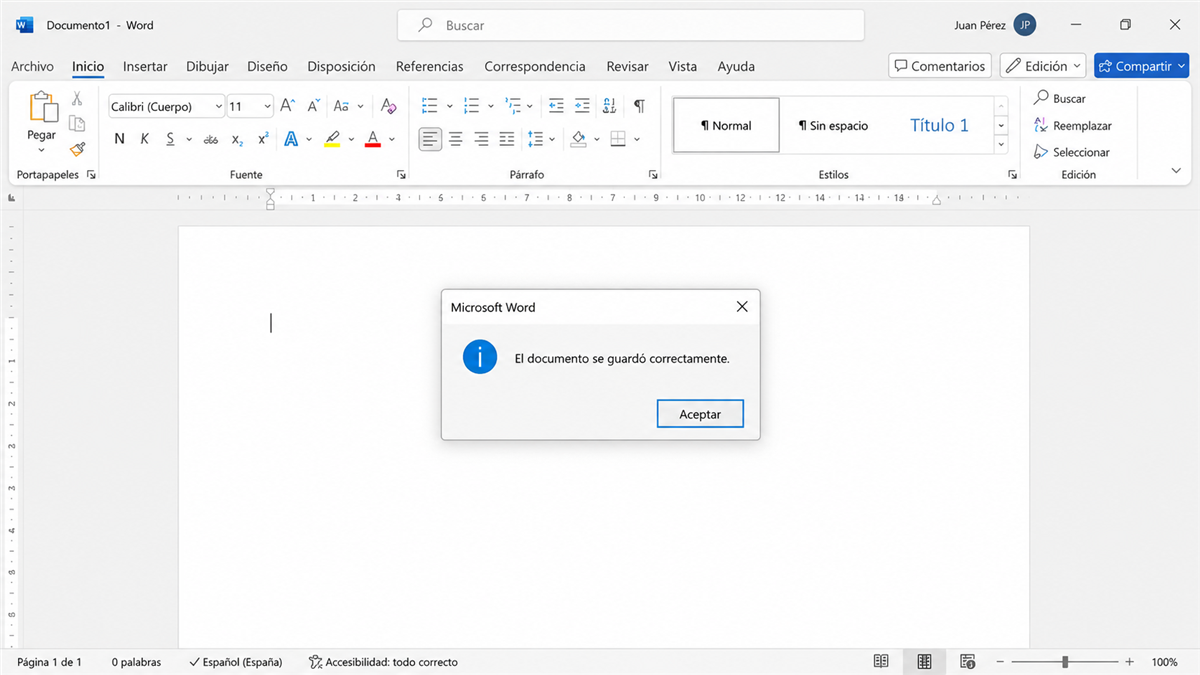The image size is (1200, 675).
Task: Apply the Título 1 style
Action: click(939, 125)
